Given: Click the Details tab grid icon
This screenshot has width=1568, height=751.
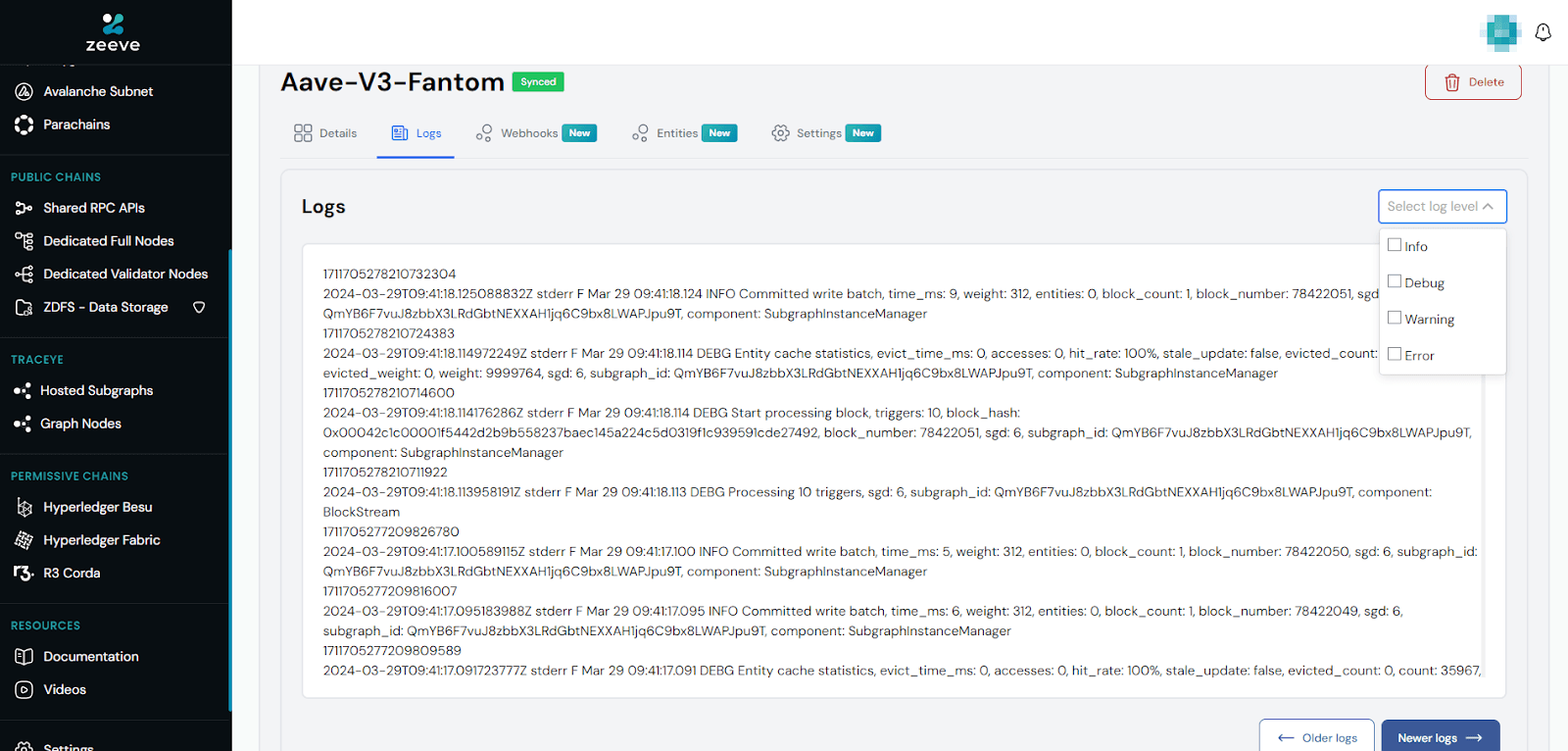Looking at the screenshot, I should (303, 133).
